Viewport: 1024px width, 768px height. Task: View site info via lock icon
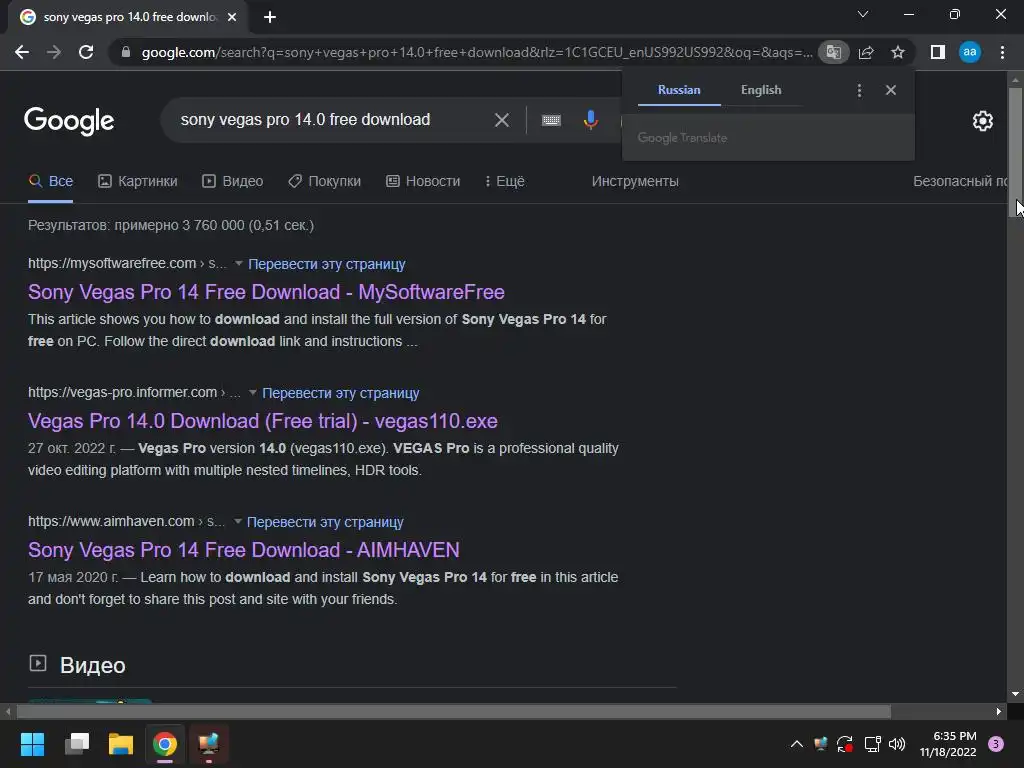(x=126, y=52)
